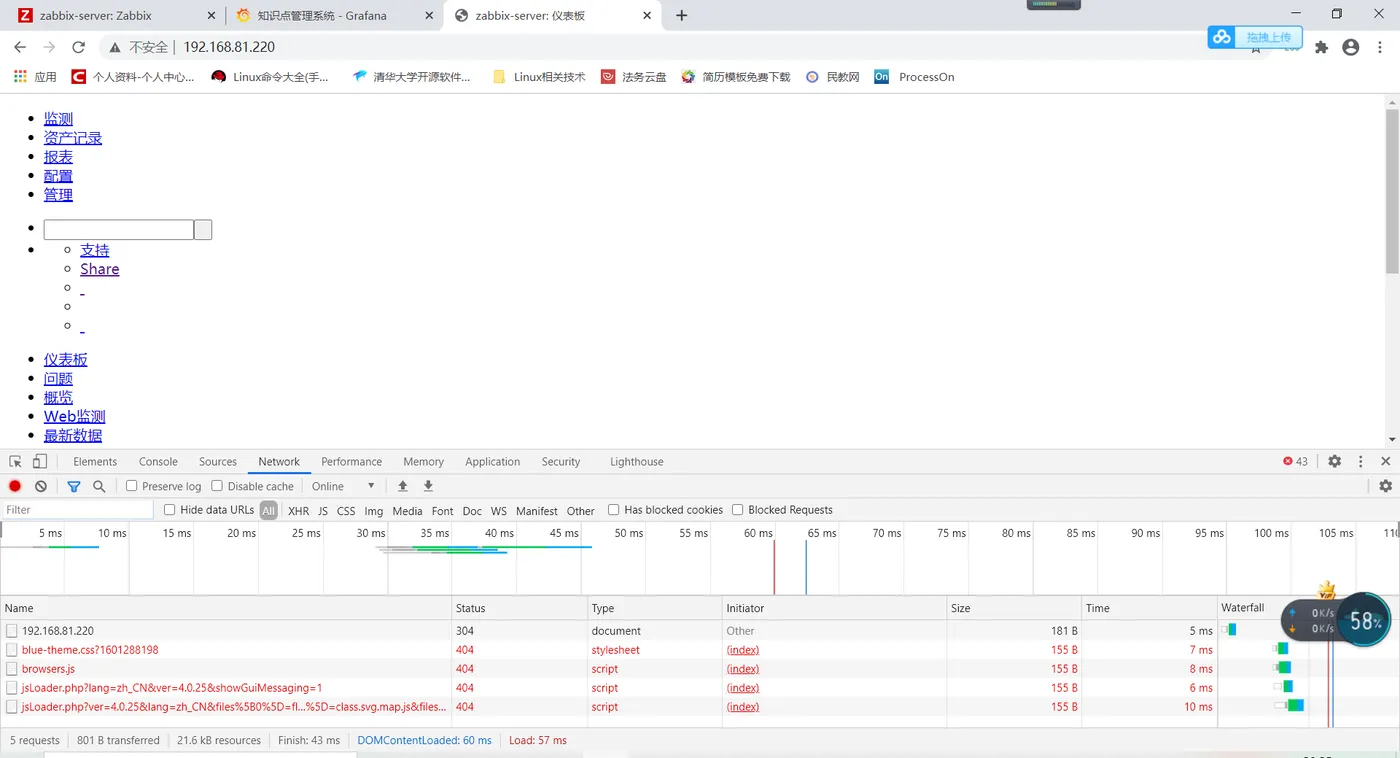This screenshot has height=758, width=1400.
Task: Close the zabbix-server: Zabbix tab
Action: [x=210, y=15]
